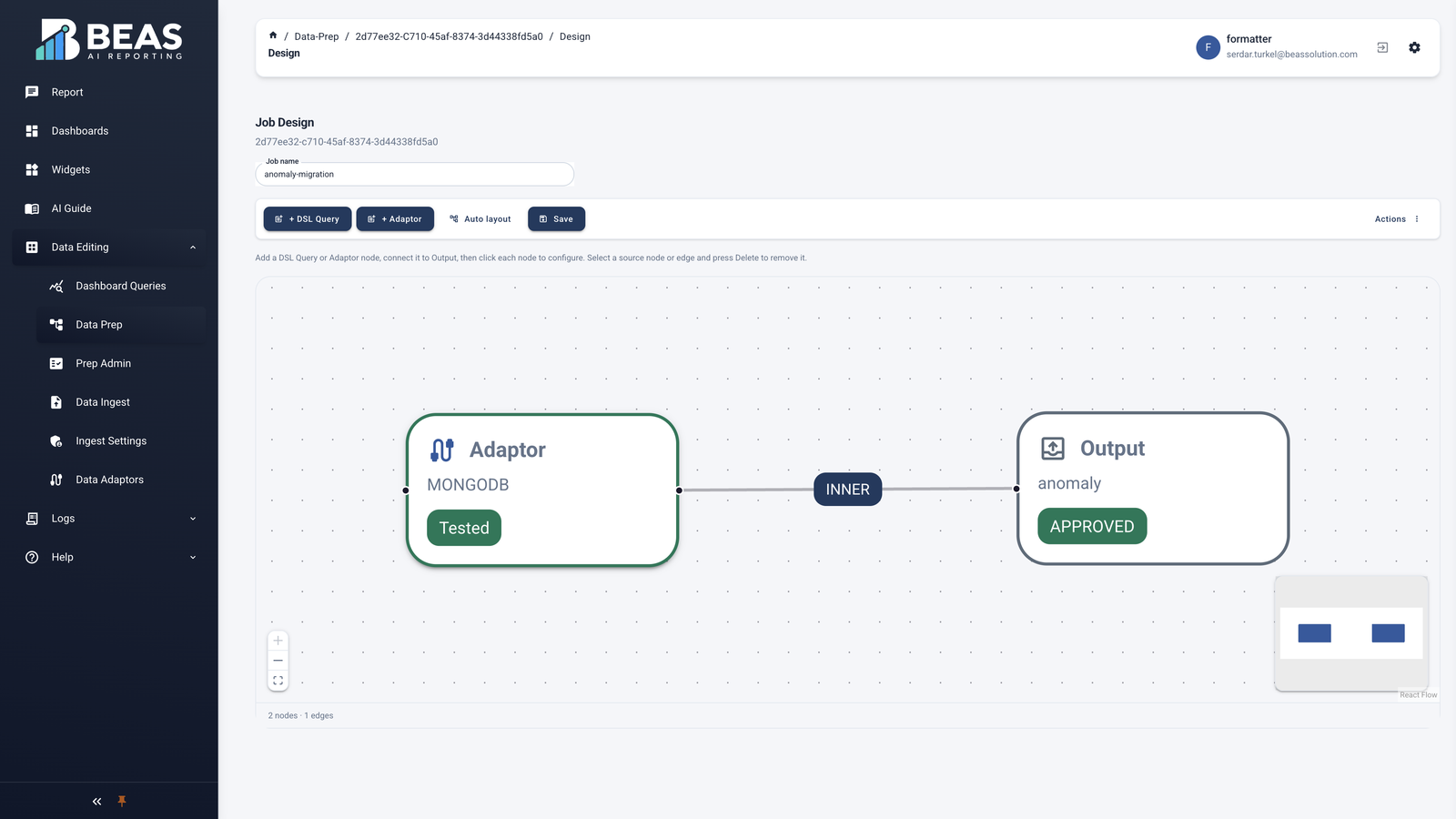Select the Adaptor MONGODB node
The height and width of the screenshot is (819, 1456).
coord(542,490)
